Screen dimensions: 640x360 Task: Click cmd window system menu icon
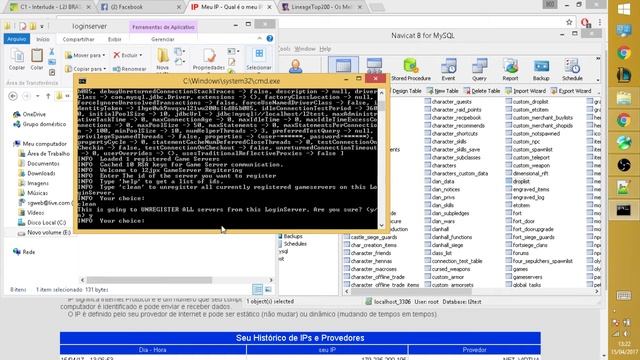tap(82, 81)
